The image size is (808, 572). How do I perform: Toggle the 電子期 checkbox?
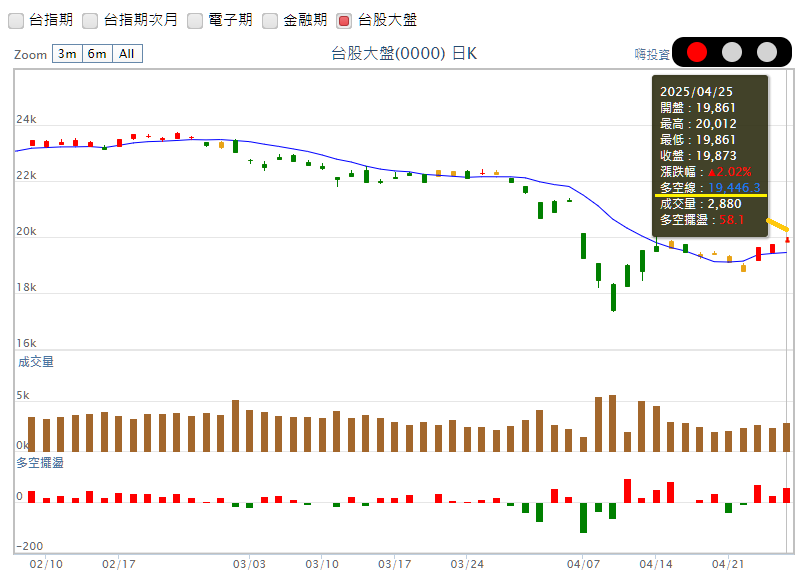(x=194, y=20)
